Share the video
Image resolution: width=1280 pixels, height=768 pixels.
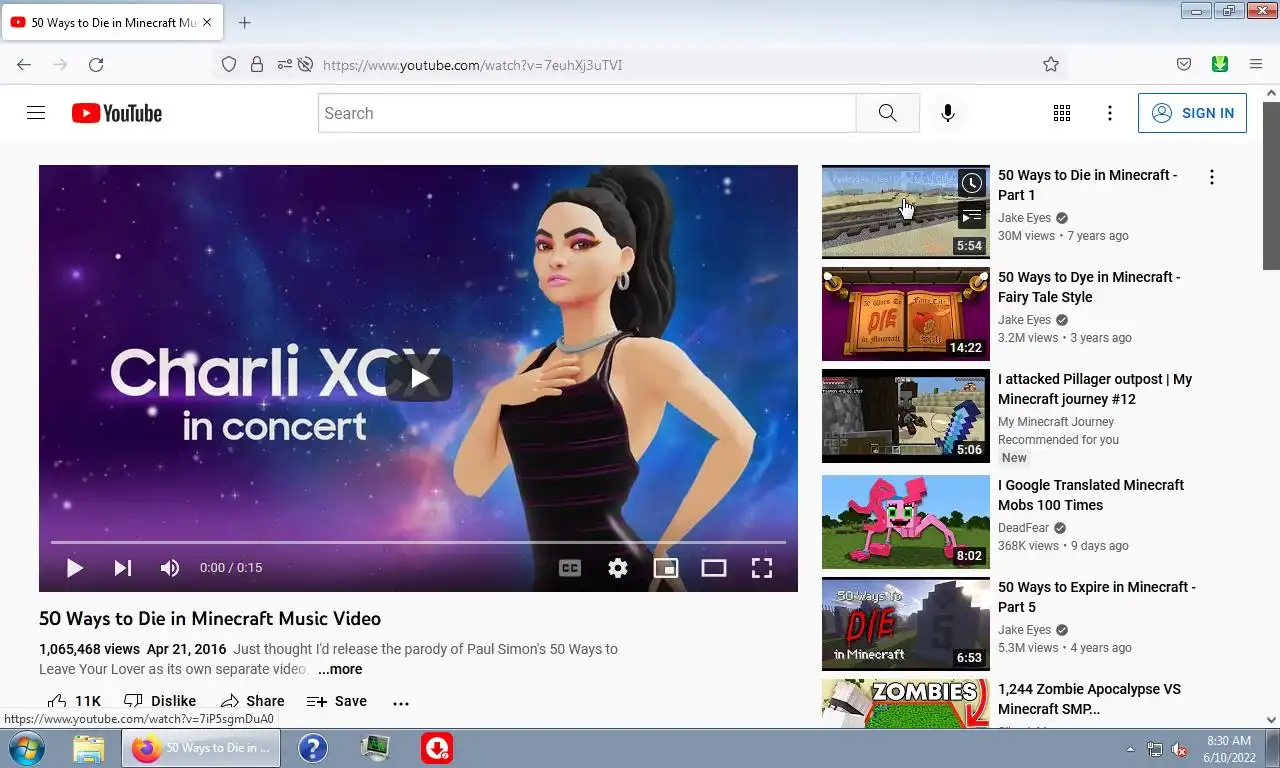point(253,701)
